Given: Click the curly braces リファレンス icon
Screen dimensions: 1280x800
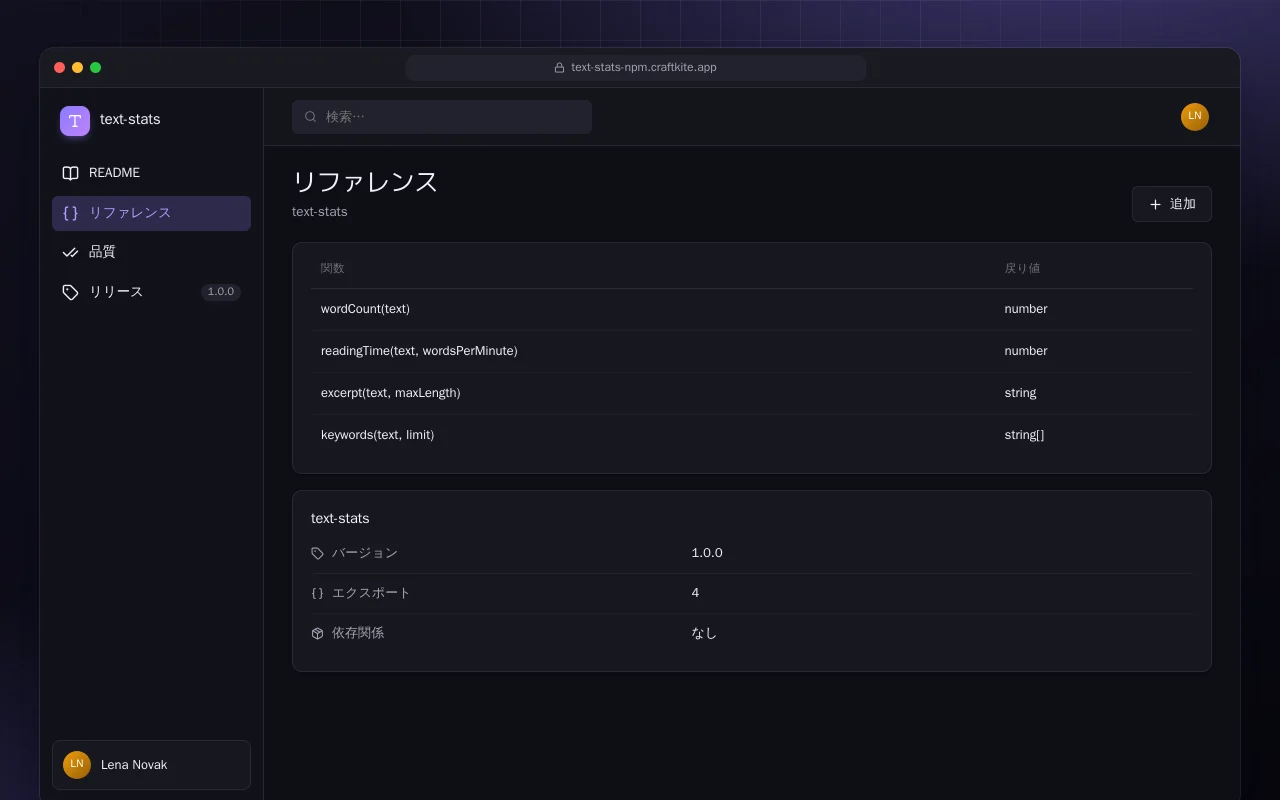Looking at the screenshot, I should point(70,213).
